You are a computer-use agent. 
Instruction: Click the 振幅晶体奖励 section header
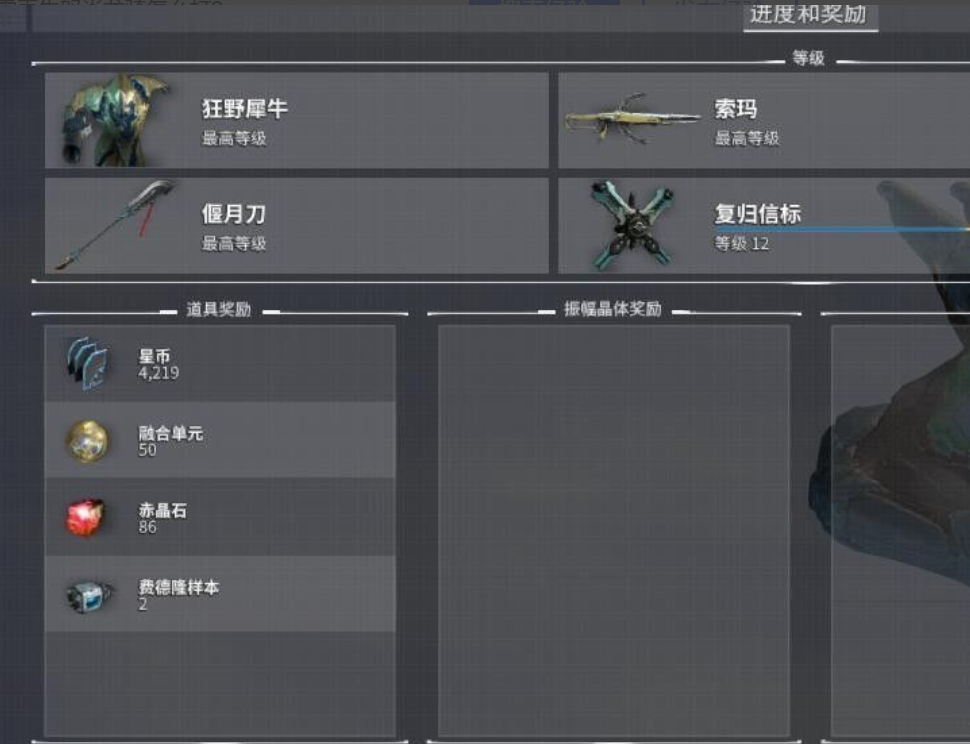[612, 309]
